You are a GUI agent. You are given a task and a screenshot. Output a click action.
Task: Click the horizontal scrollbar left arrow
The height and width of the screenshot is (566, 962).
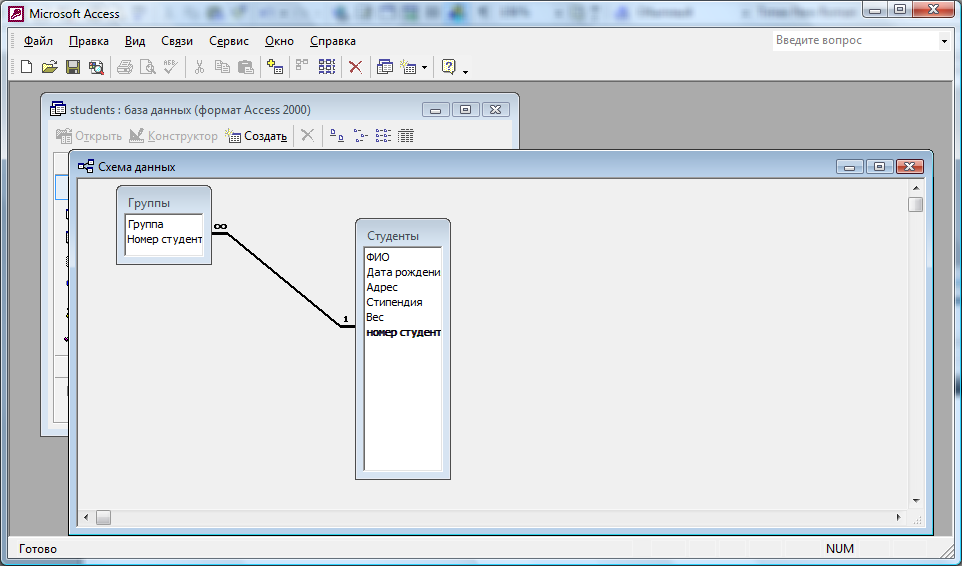86,518
